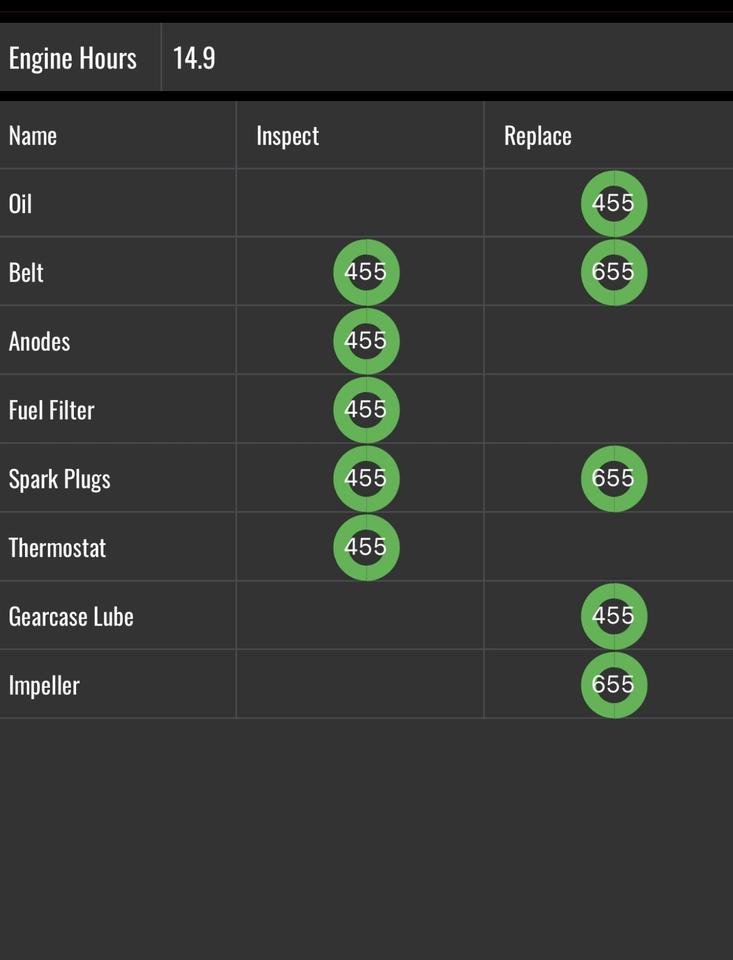733x960 pixels.
Task: Click the Gearcase Lube row name
Action: [71, 617]
